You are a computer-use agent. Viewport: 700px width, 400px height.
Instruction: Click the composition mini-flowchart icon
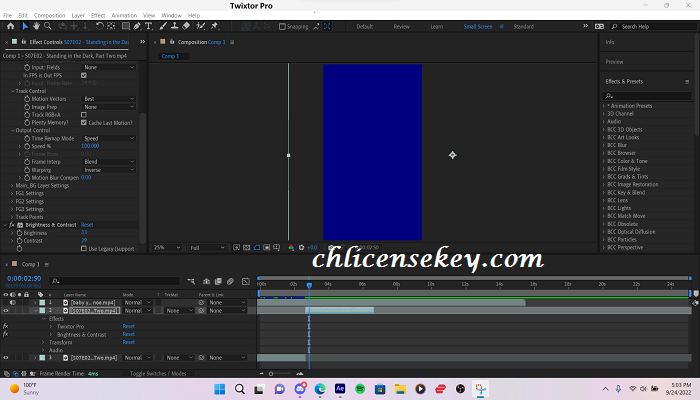point(191,281)
